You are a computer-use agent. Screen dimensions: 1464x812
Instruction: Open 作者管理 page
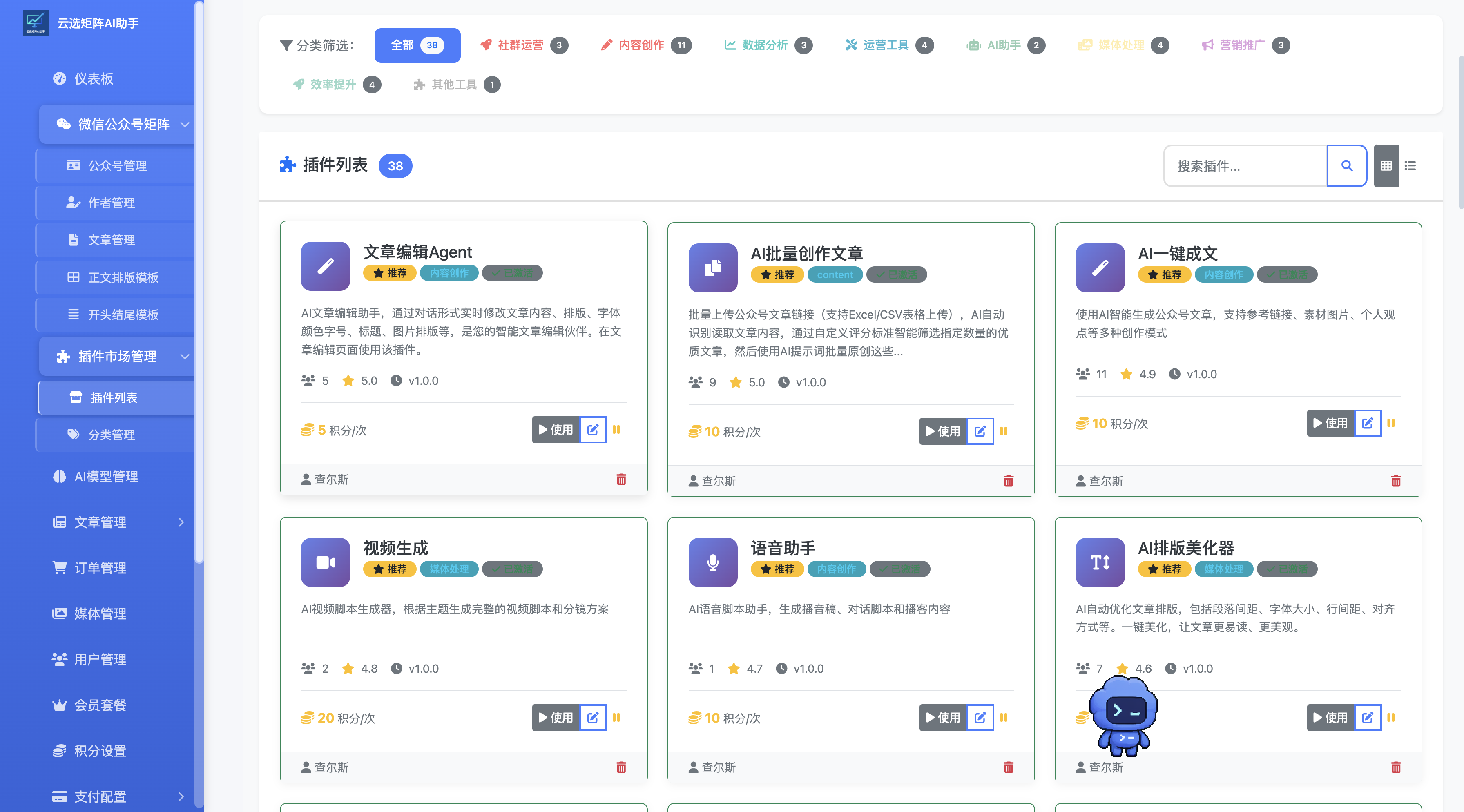(x=116, y=203)
